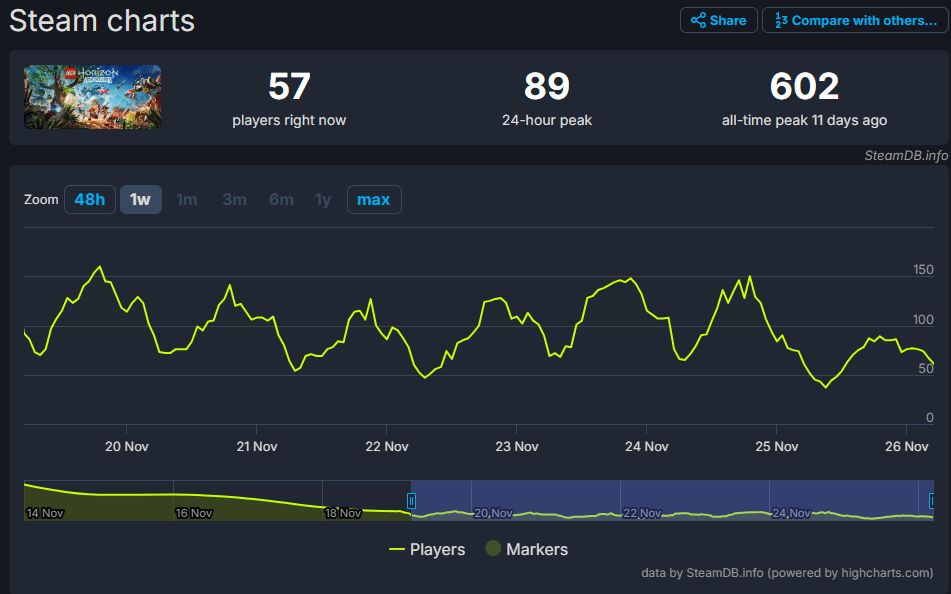Screen dimensions: 951x594
Task: Click the right navigator range handle
Action: coord(932,500)
